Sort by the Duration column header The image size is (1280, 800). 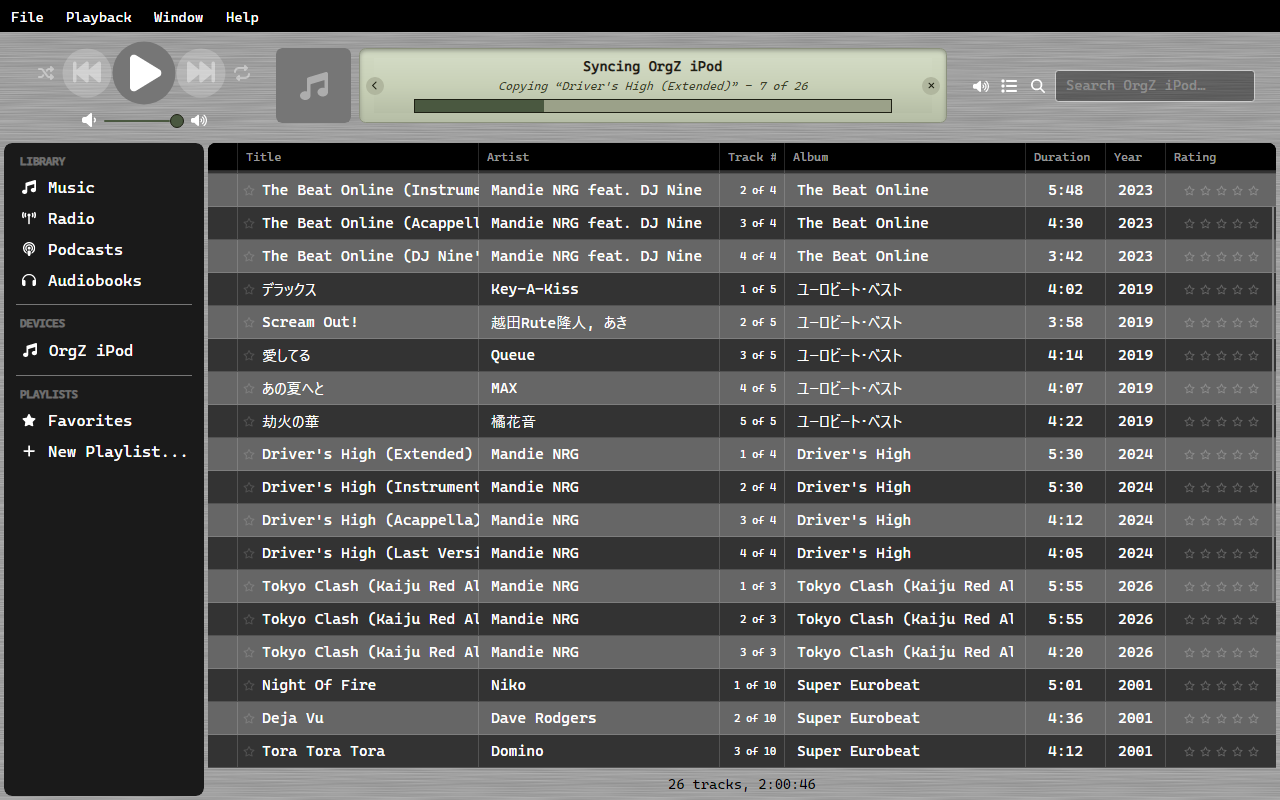click(x=1065, y=157)
